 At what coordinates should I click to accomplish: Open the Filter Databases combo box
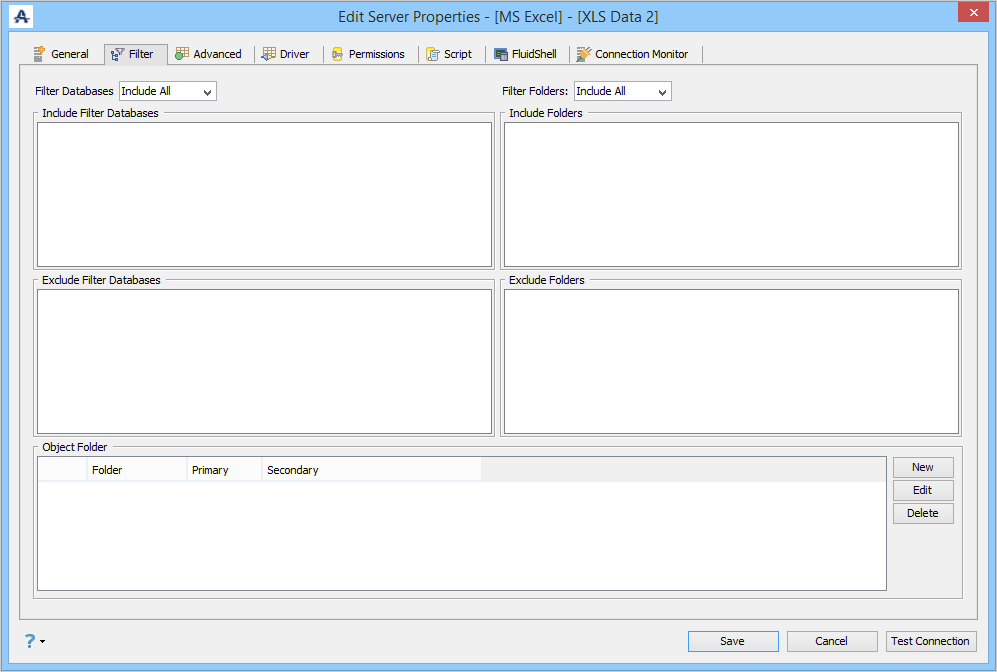tap(168, 91)
